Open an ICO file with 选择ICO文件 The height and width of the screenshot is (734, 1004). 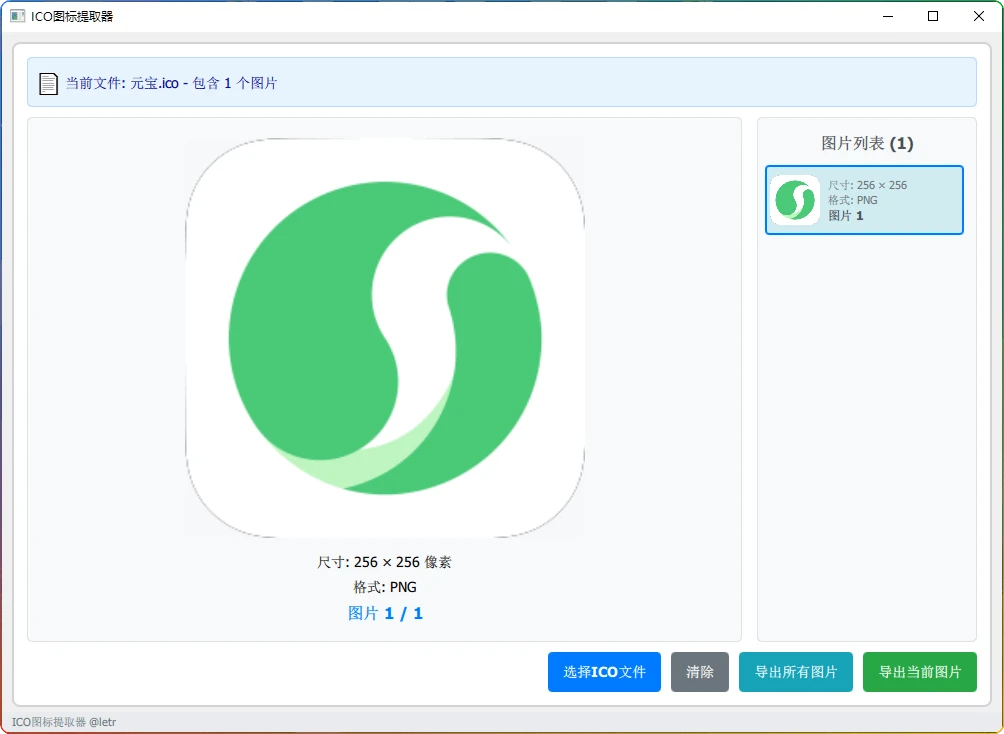click(x=604, y=672)
